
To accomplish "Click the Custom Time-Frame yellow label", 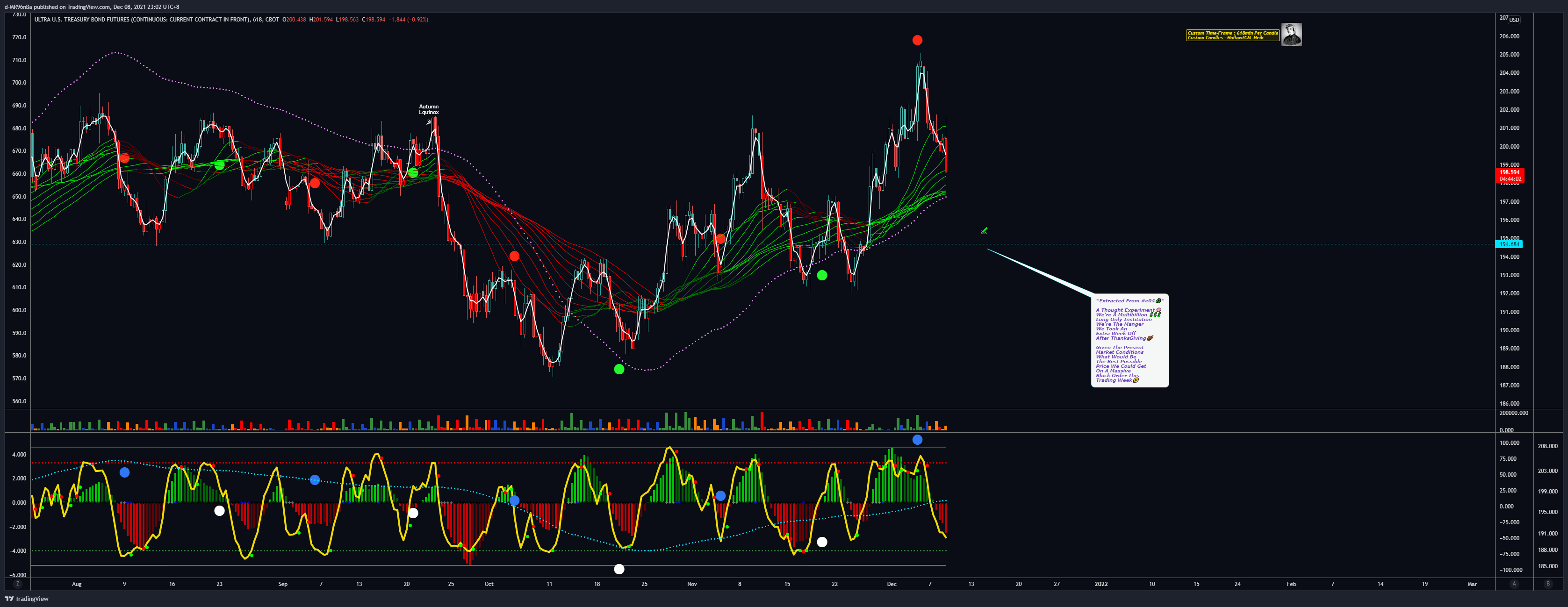I will tap(1233, 35).
